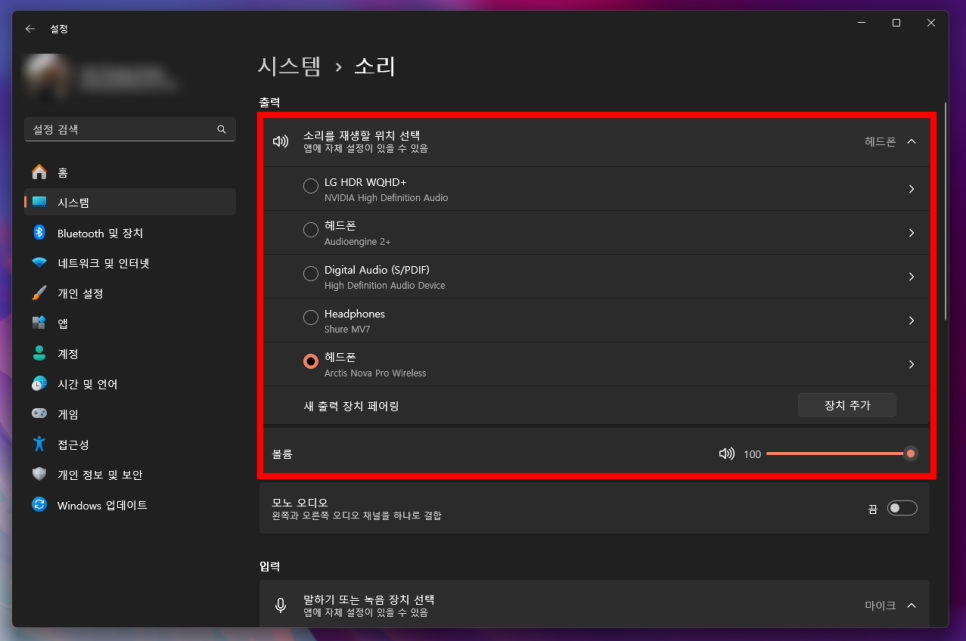Click the Bluetooth icon in sidebar
The image size is (966, 641).
tap(39, 232)
